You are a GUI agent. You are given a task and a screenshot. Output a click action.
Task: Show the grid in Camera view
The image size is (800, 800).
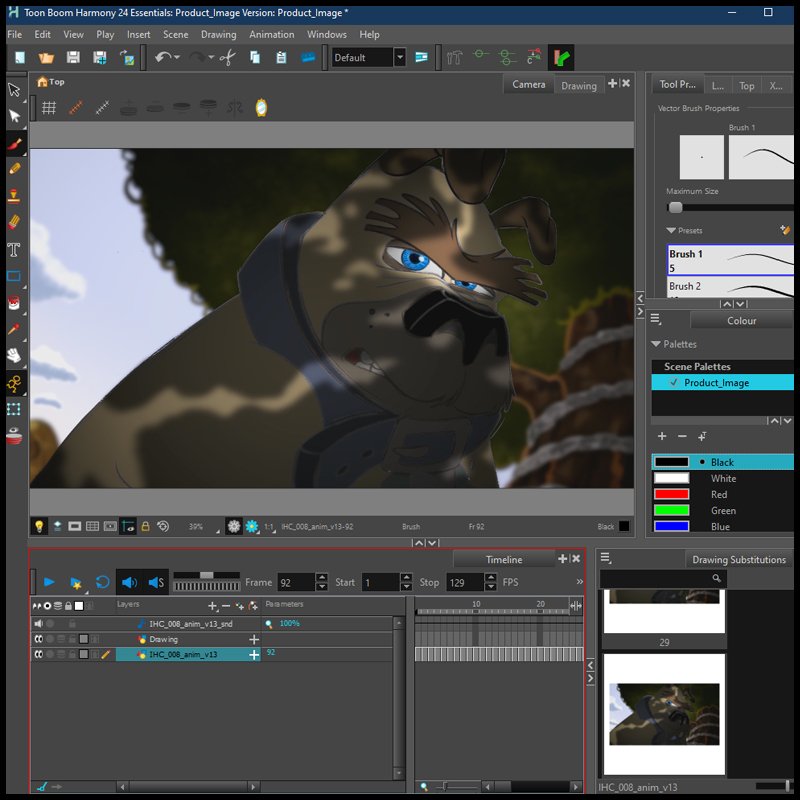[48, 108]
